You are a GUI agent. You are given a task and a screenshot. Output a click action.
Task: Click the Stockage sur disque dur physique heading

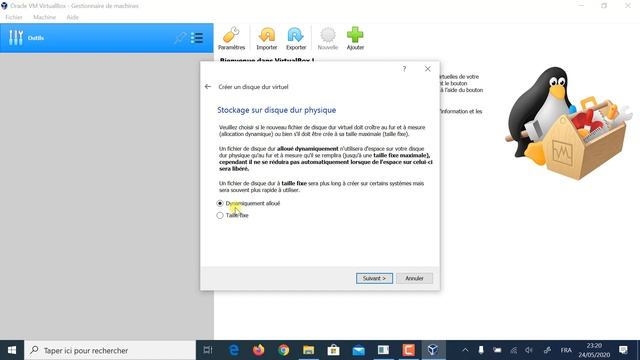click(x=276, y=110)
